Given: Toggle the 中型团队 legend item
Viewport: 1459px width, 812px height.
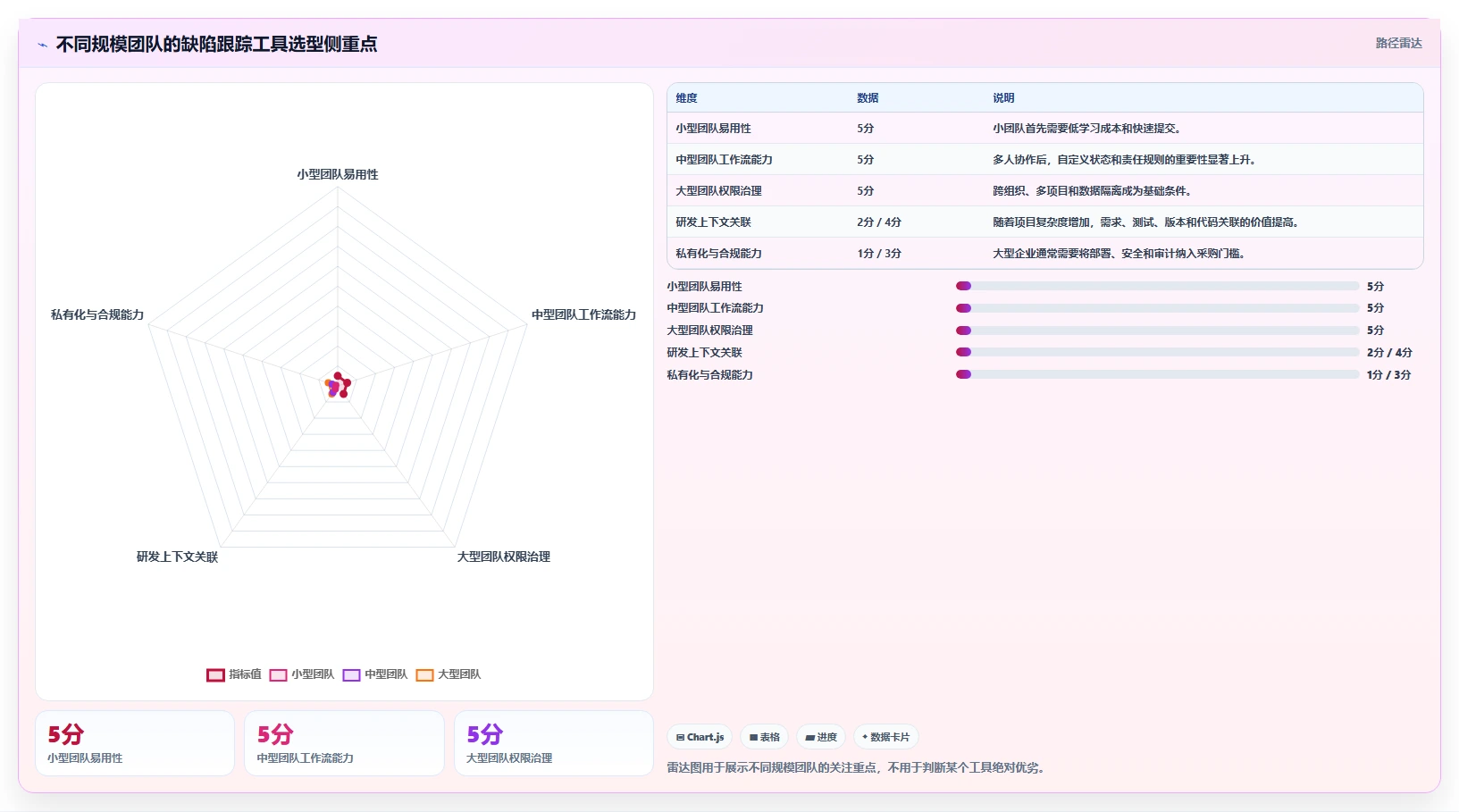Looking at the screenshot, I should point(375,674).
